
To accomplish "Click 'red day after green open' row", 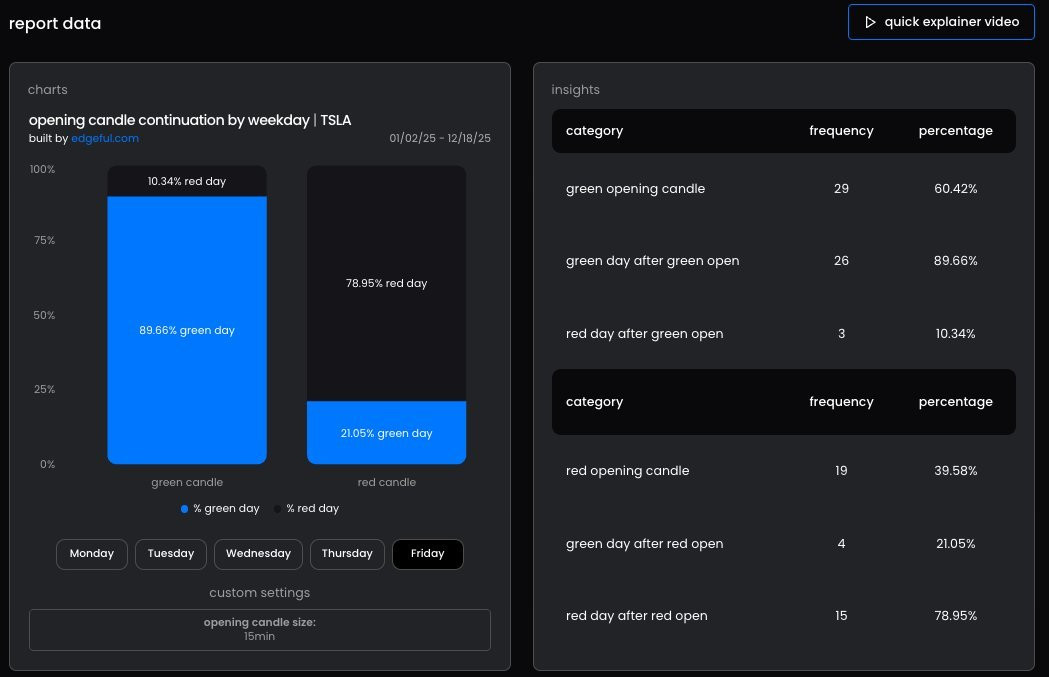I will point(783,334).
